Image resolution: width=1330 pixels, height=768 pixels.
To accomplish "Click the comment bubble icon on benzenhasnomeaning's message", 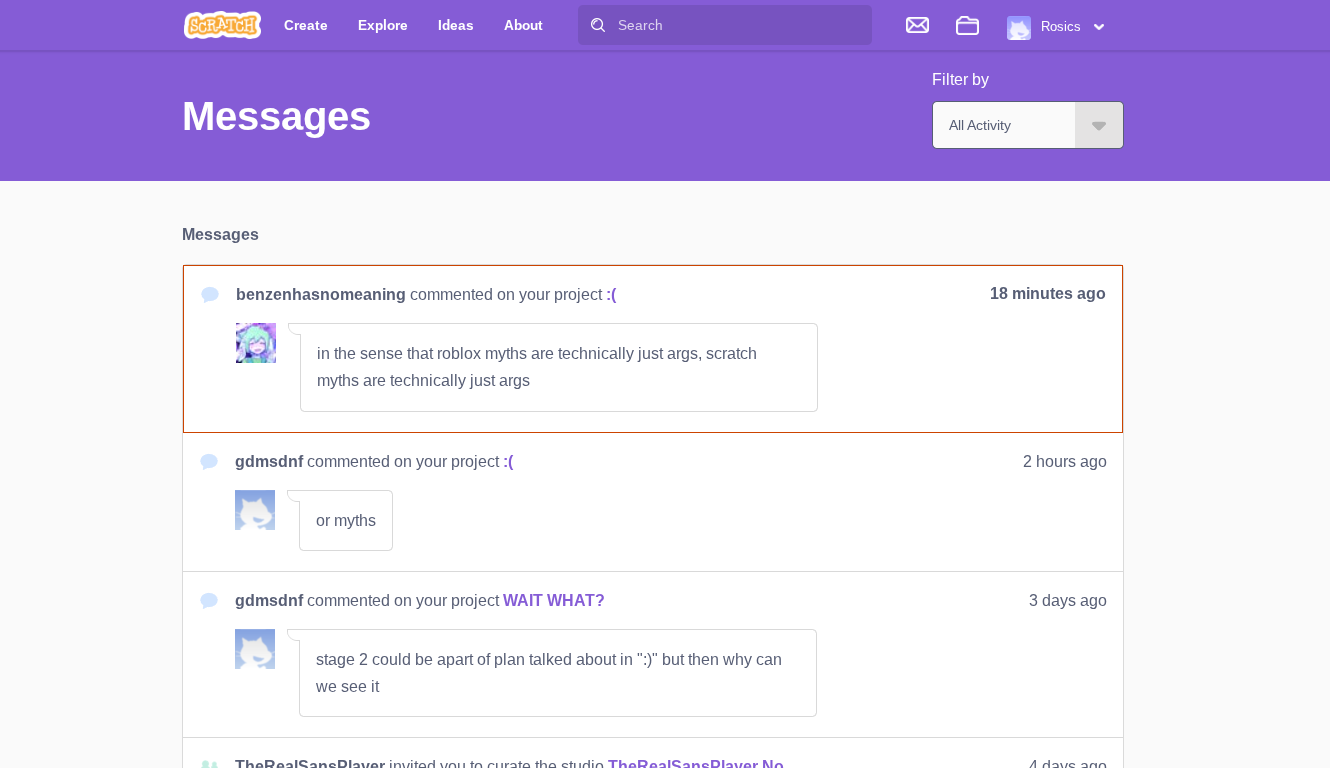I will point(209,294).
